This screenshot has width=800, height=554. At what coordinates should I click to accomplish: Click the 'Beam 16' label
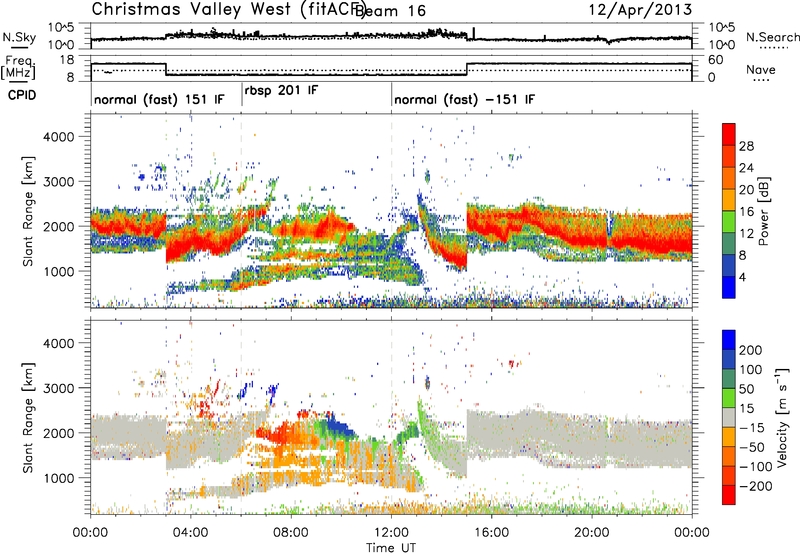[390, 11]
